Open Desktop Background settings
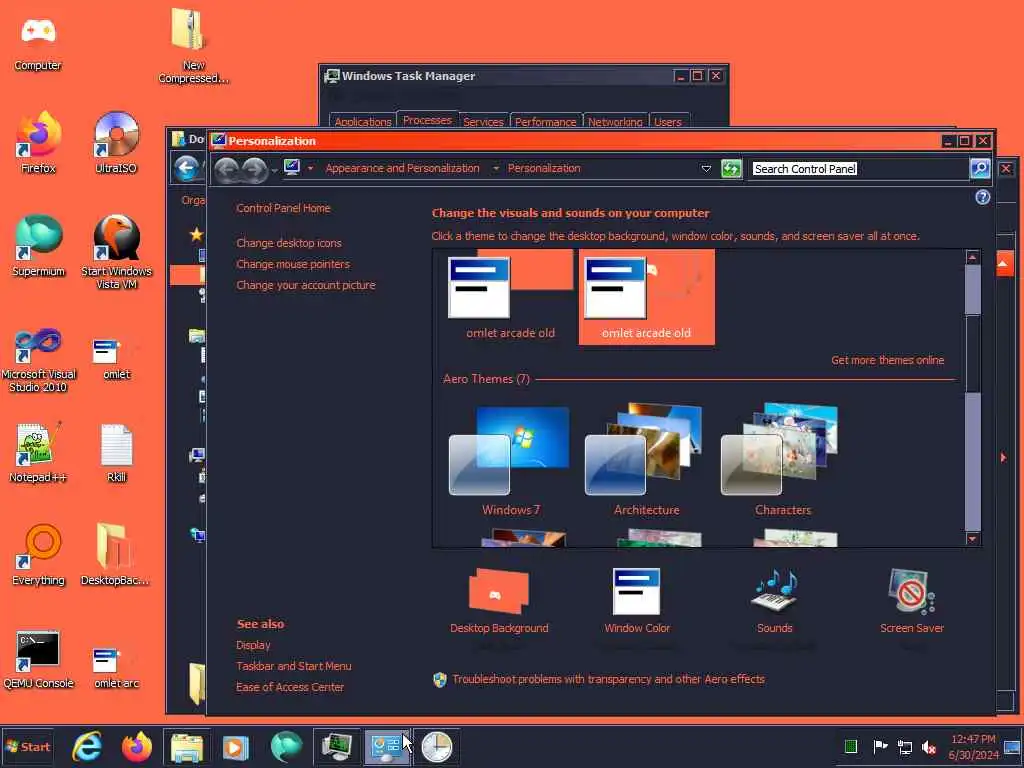1024x768 pixels. [x=499, y=601]
